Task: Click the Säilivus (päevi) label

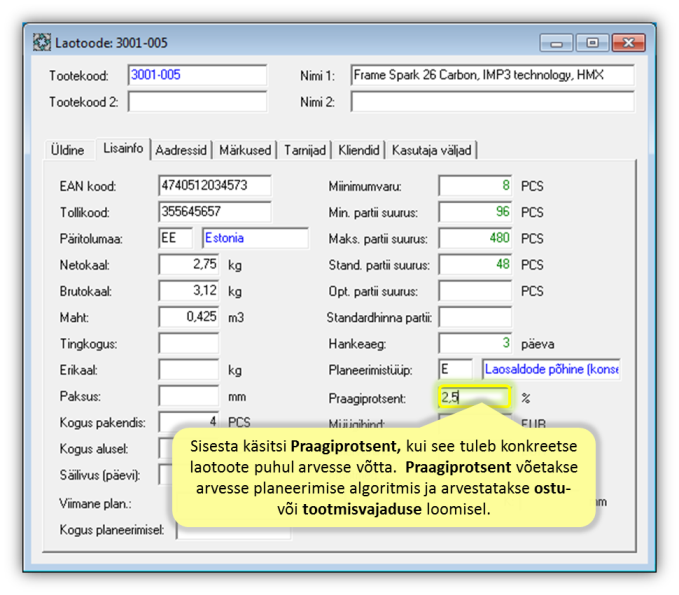Action: pos(100,476)
